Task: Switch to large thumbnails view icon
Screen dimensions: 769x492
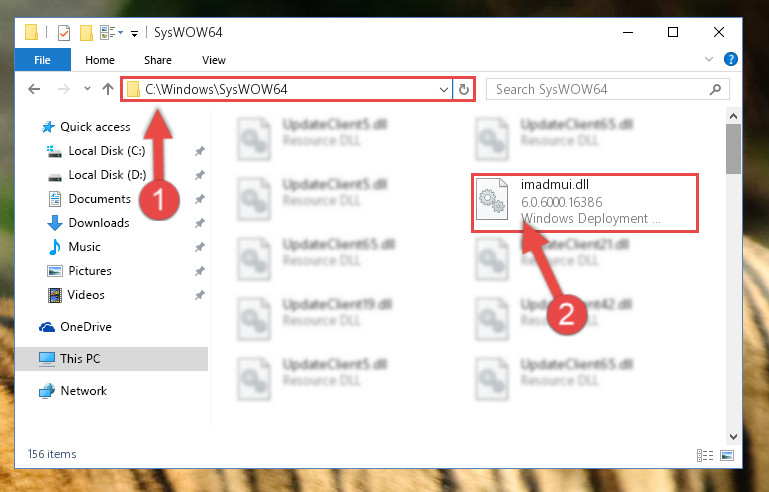Action: (x=727, y=455)
